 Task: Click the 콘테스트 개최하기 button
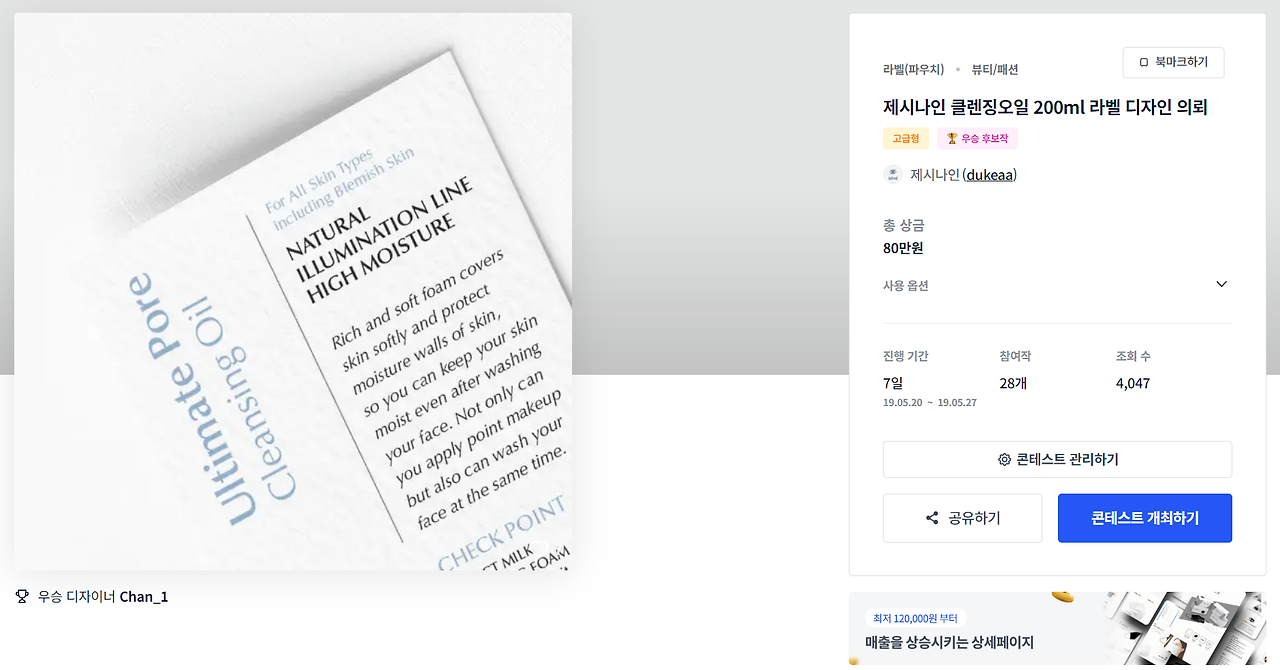1145,518
